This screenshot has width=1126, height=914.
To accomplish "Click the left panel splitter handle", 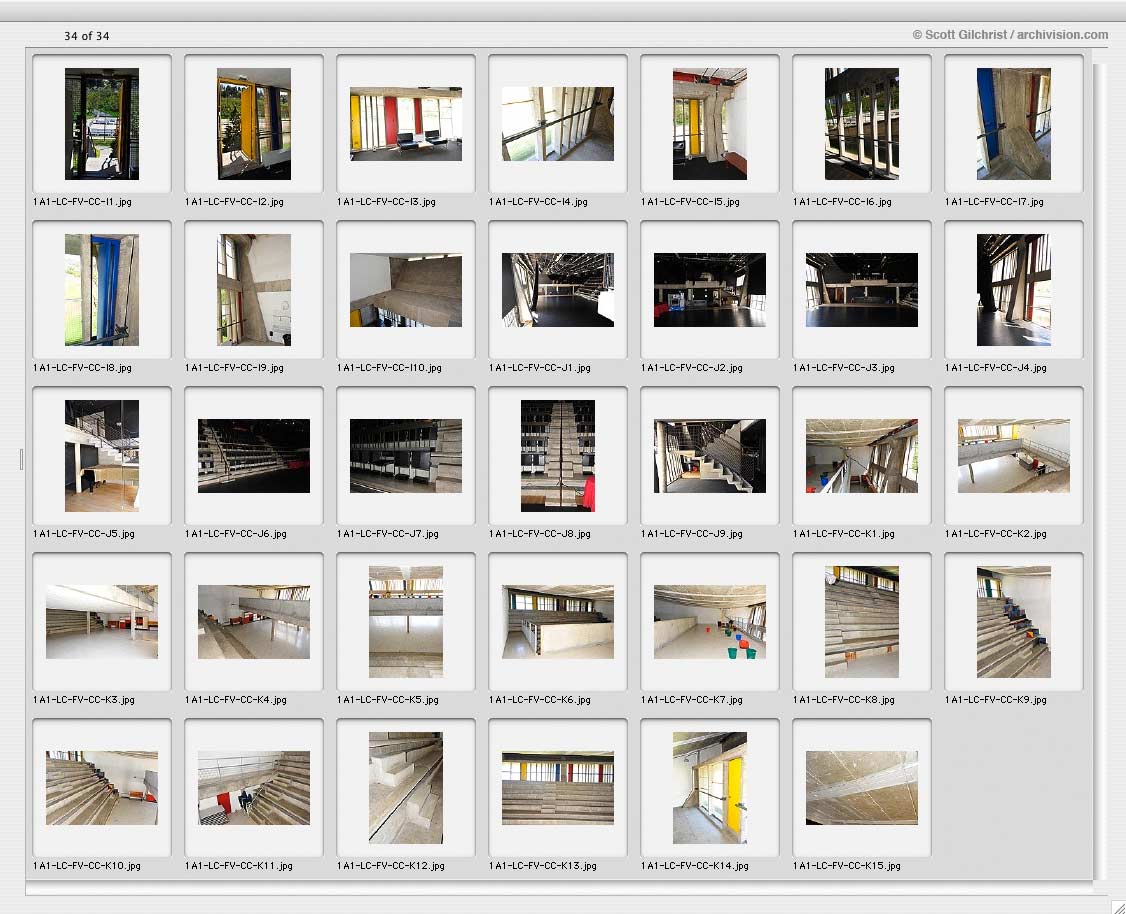I will (x=22, y=460).
